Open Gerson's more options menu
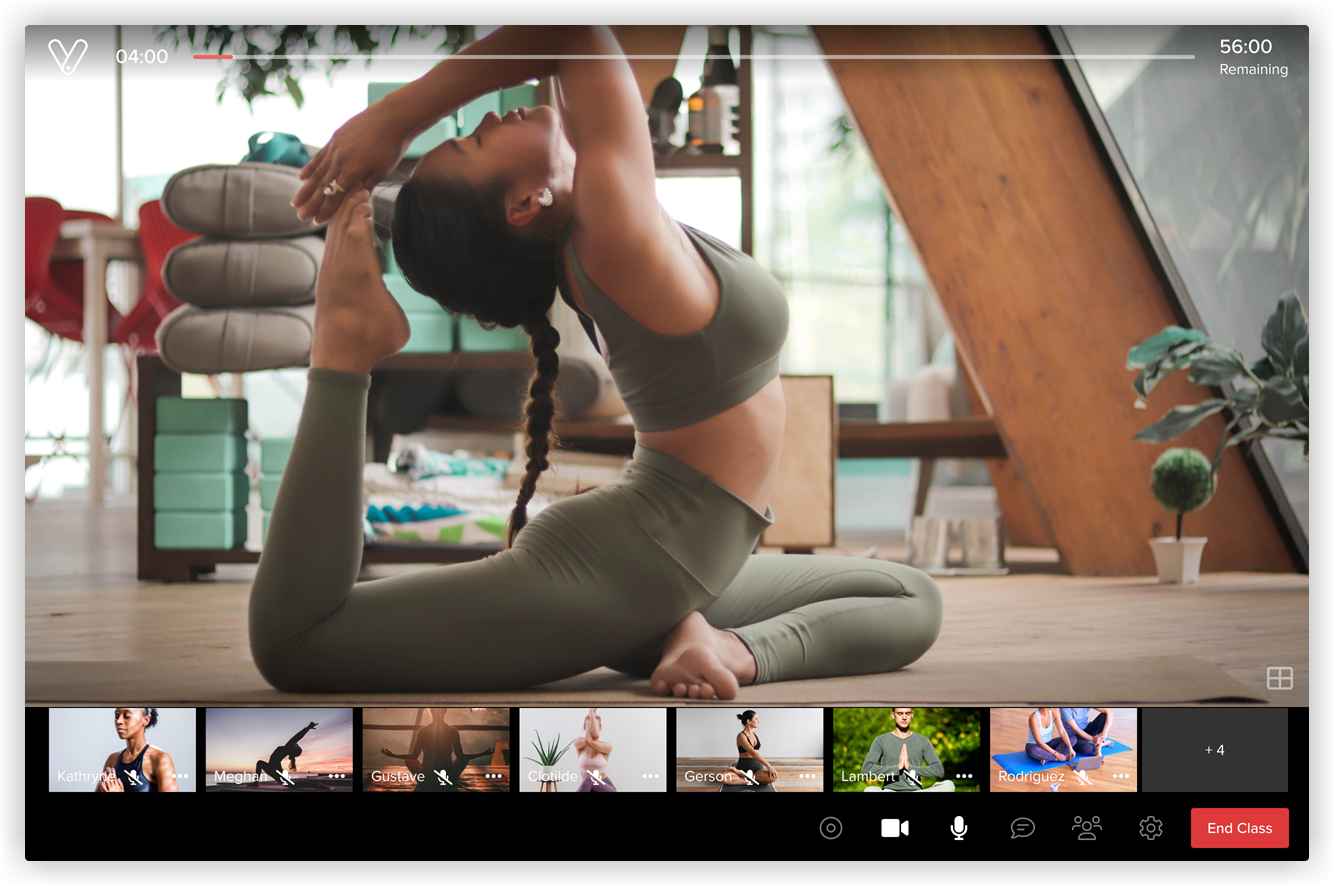1334x886 pixels. (808, 776)
